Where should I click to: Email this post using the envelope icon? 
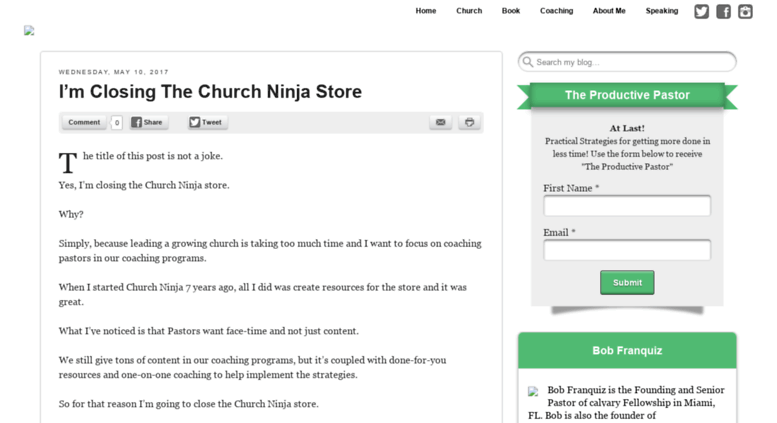(x=441, y=122)
